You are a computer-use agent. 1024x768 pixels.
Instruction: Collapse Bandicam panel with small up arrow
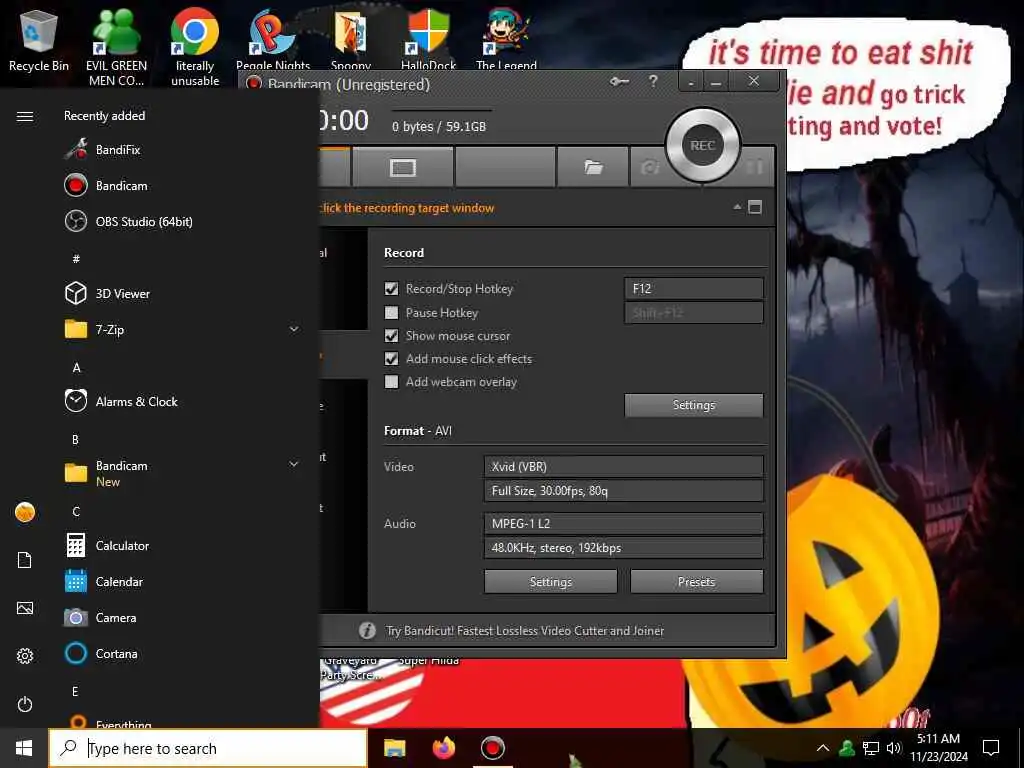pos(737,207)
